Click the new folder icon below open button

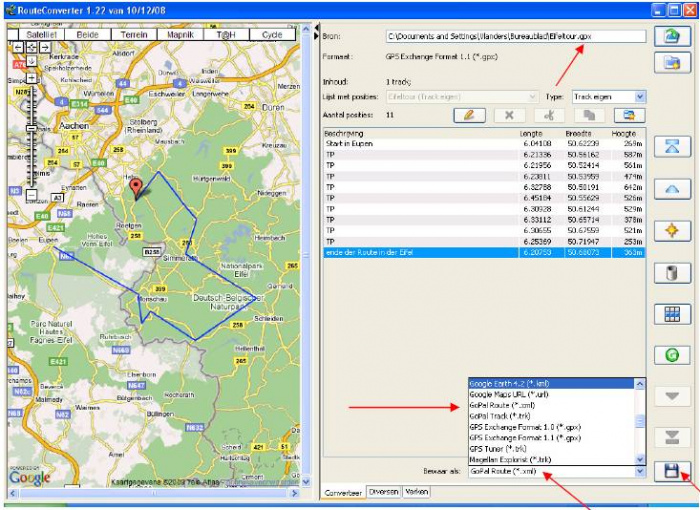point(672,63)
